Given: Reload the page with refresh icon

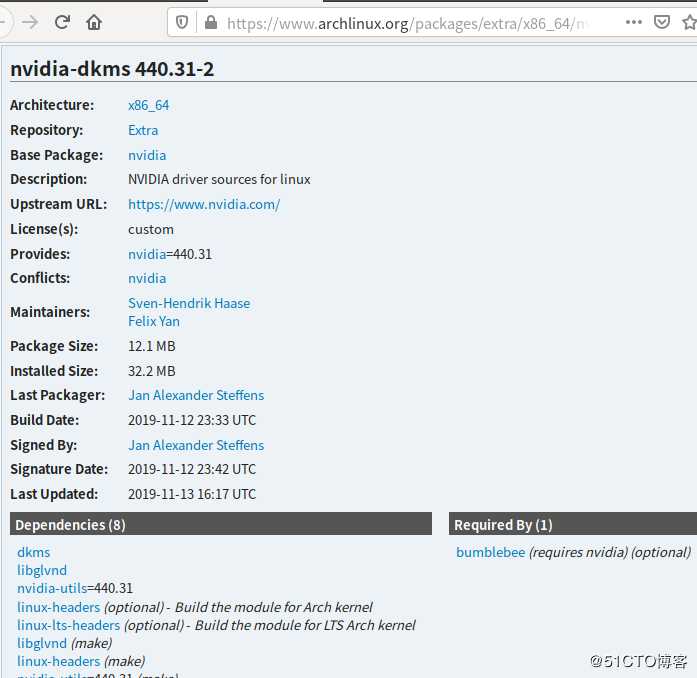Looking at the screenshot, I should 62,22.
